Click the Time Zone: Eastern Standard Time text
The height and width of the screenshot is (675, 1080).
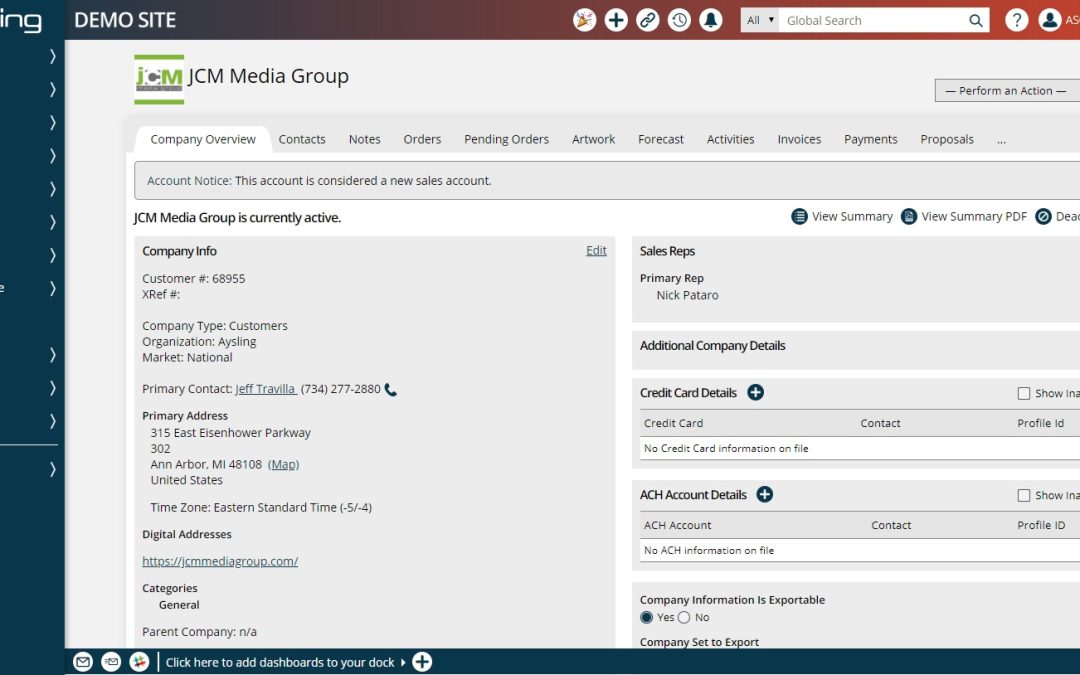point(261,507)
